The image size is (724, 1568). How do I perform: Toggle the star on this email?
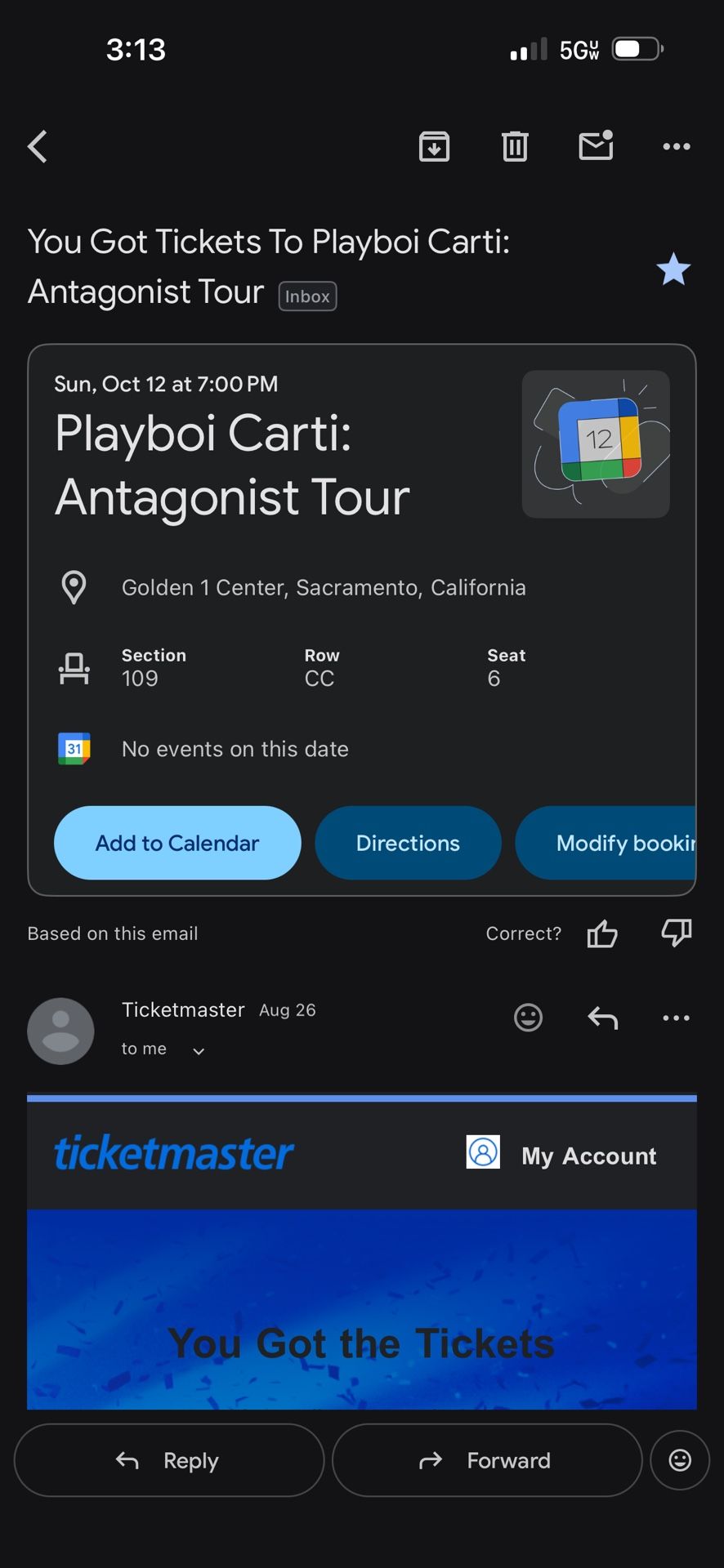pos(673,269)
